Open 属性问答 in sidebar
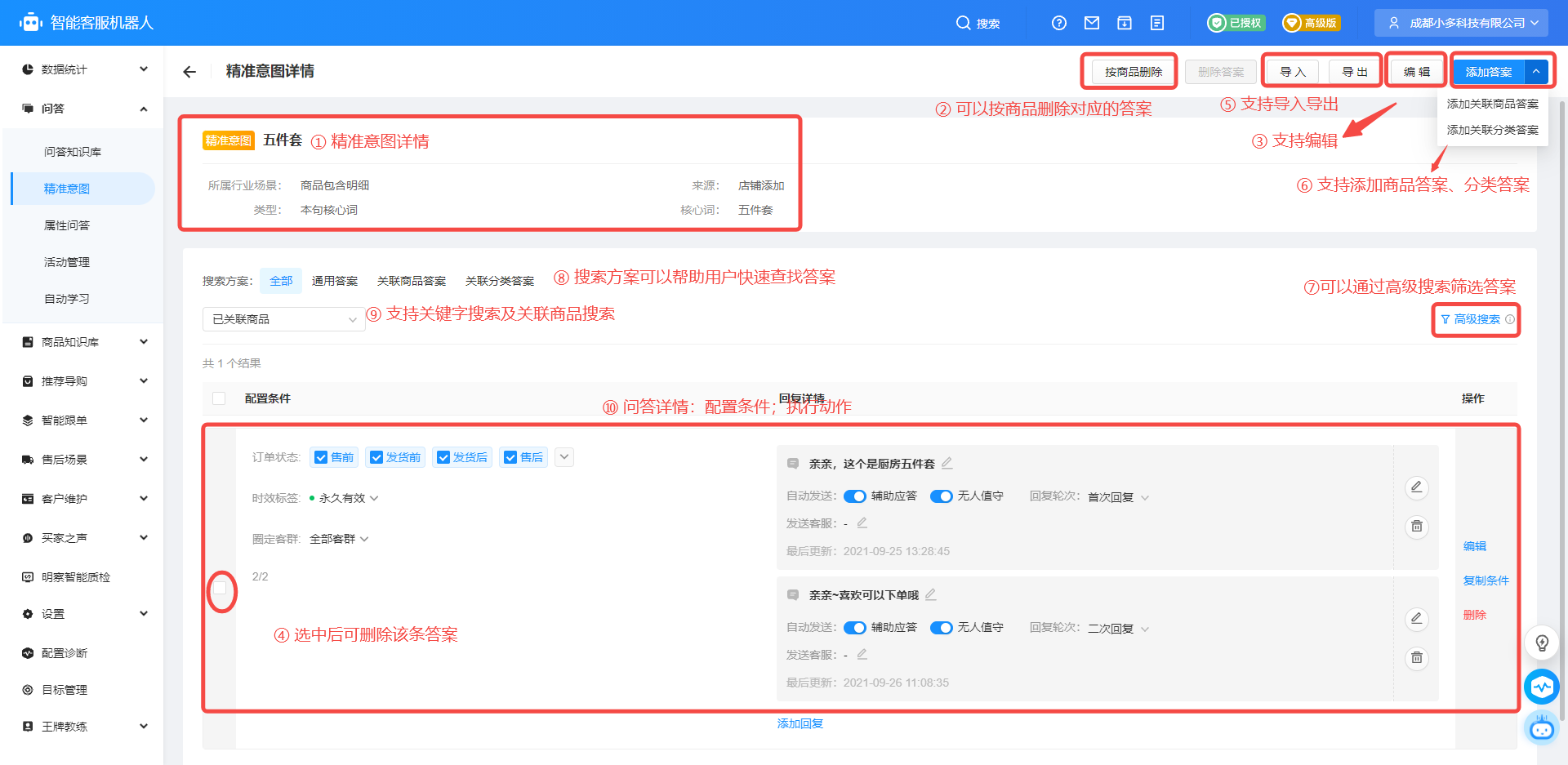The height and width of the screenshot is (765, 1568). (x=67, y=225)
